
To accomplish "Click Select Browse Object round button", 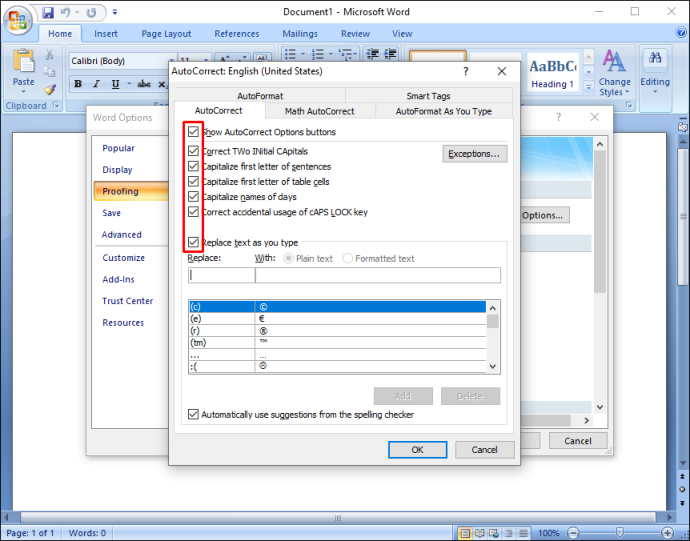I will [682, 489].
